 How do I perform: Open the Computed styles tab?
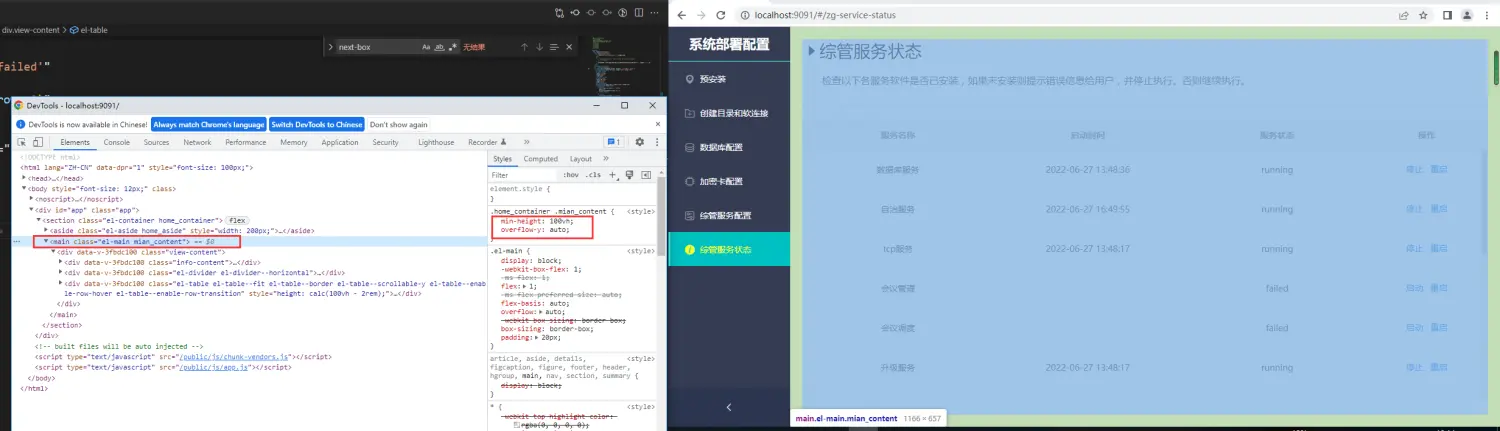[x=540, y=159]
